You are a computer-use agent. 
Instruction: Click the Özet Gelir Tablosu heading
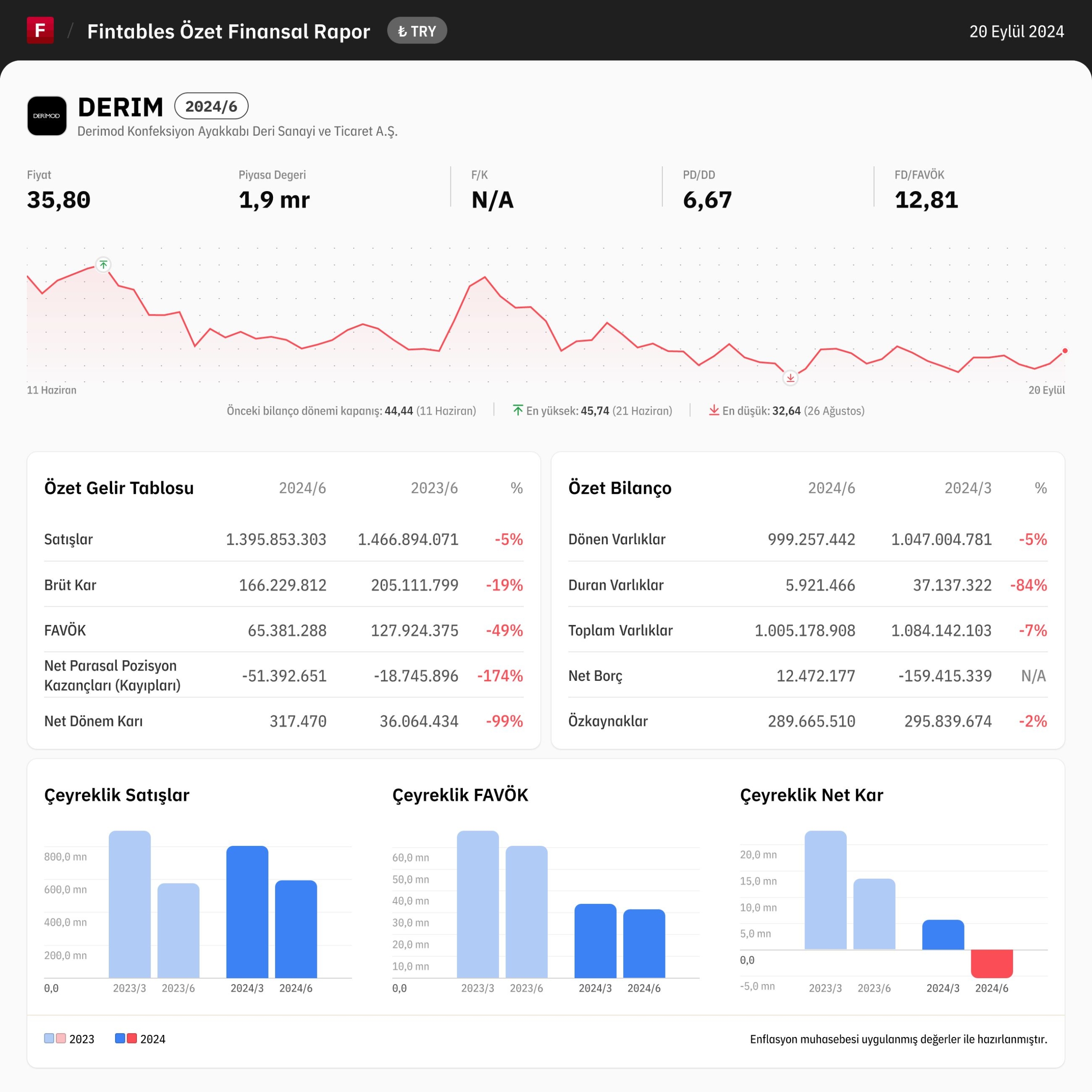[119, 488]
